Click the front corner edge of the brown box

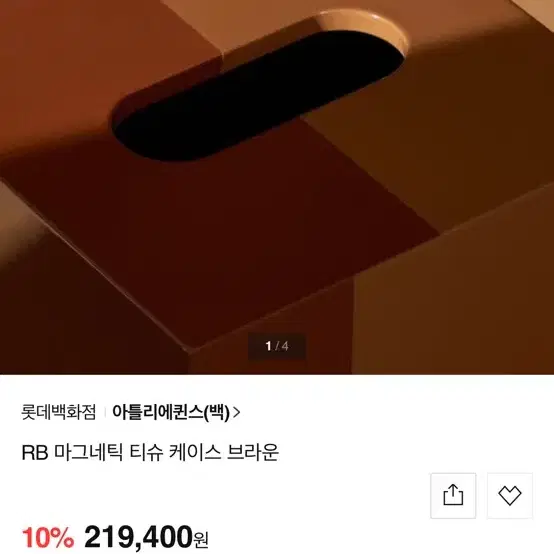191,350
